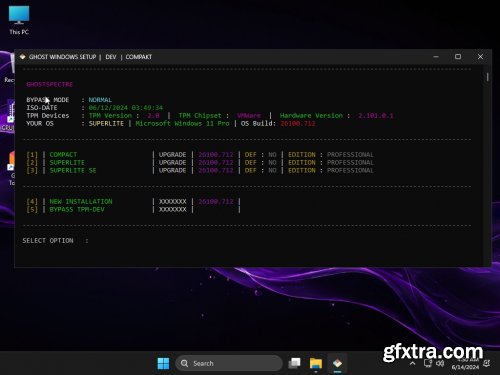
Task: Click the Hardware Version value
Action: tap(376, 116)
